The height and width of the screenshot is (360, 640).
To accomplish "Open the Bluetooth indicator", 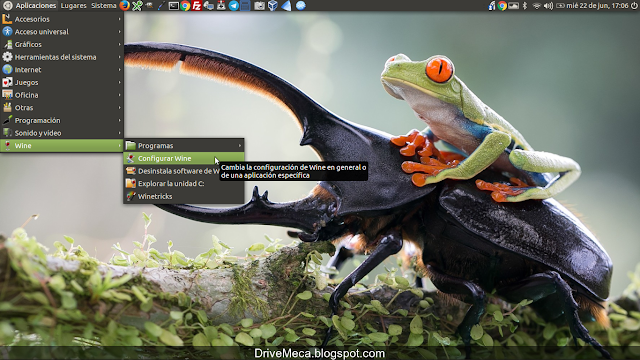I will tap(525, 6).
